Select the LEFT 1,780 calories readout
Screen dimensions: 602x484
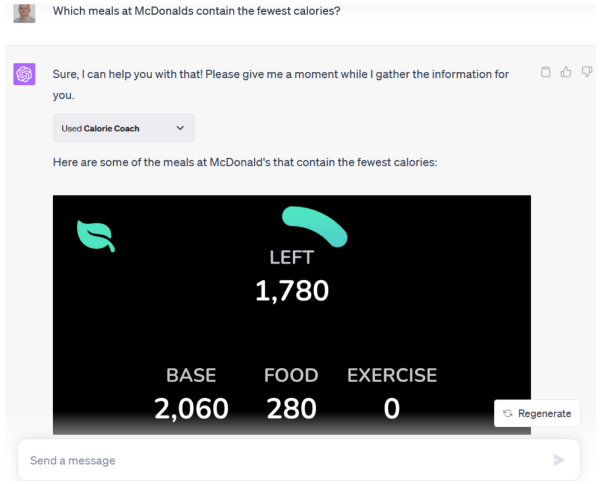pos(291,290)
